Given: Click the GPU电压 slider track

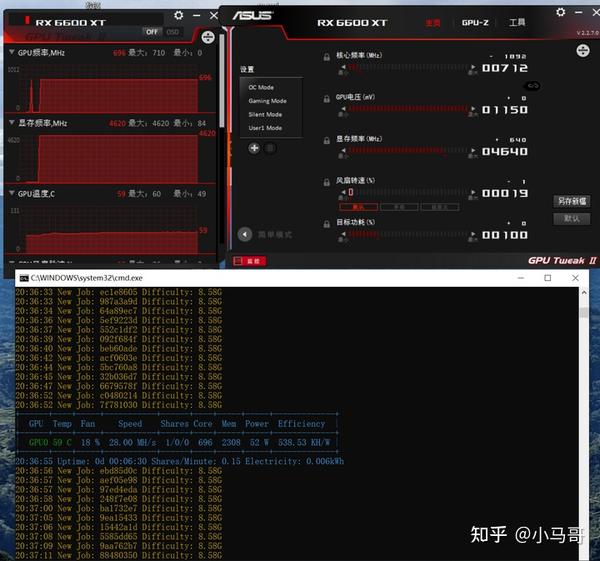Looking at the screenshot, I should click(408, 109).
